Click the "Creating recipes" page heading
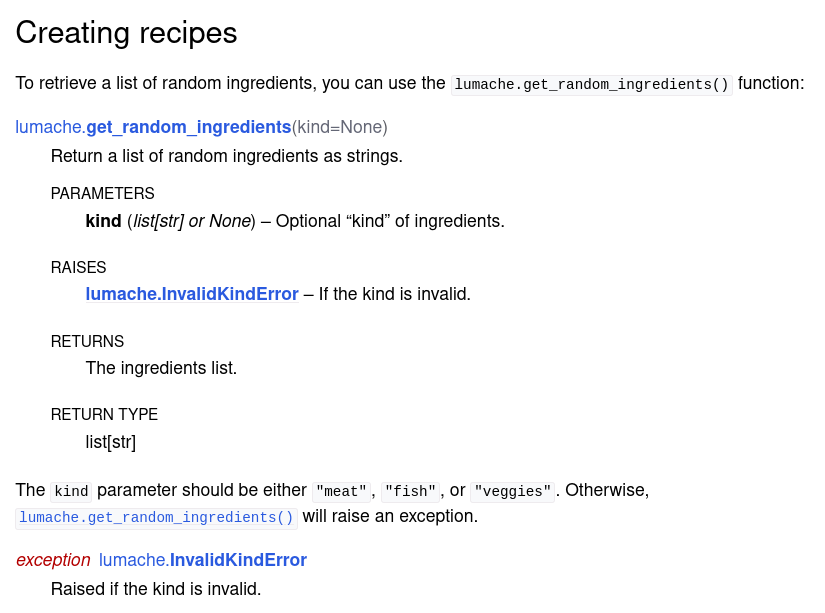Image resolution: width=825 pixels, height=613 pixels. pyautogui.click(x=126, y=33)
